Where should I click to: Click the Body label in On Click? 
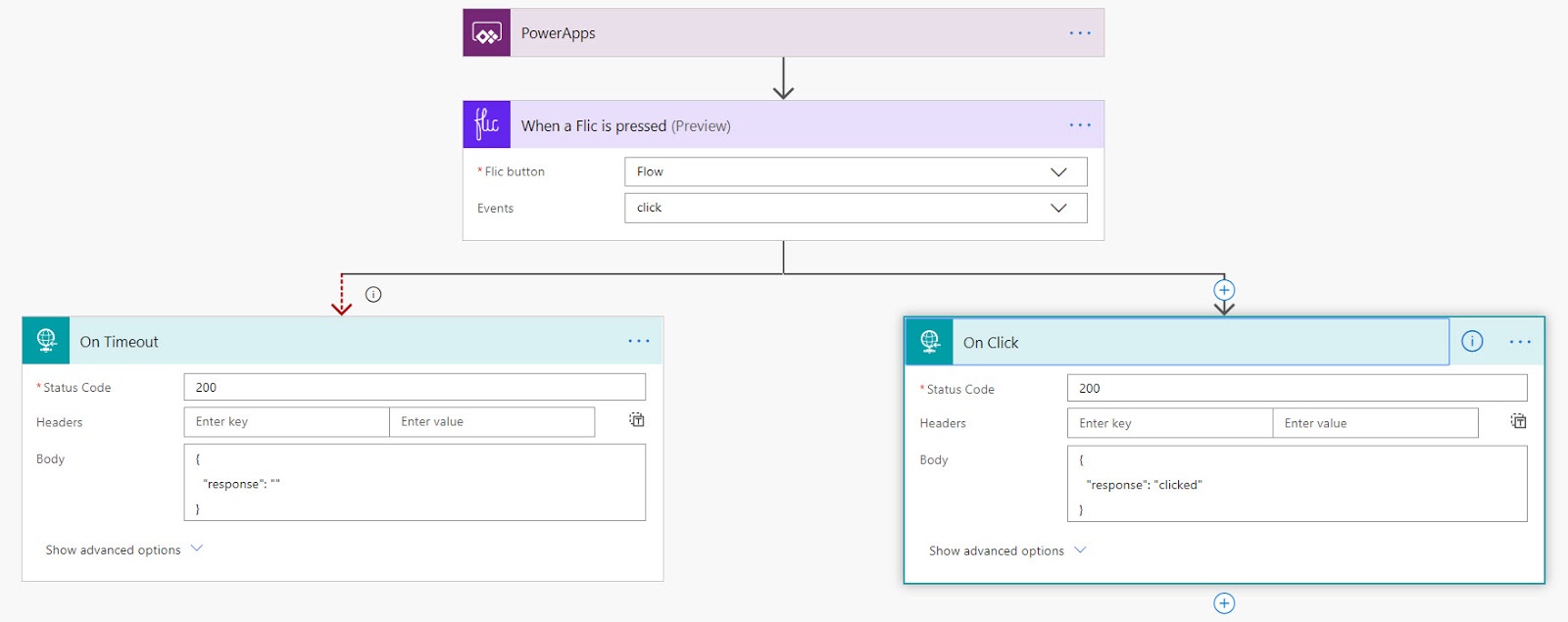point(934,459)
